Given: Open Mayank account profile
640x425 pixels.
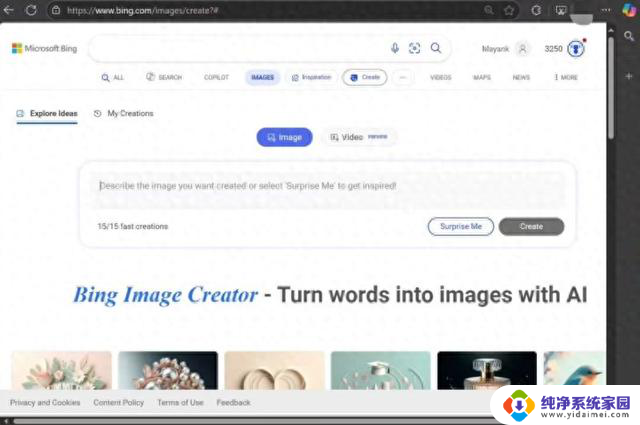Looking at the screenshot, I should tap(496, 49).
